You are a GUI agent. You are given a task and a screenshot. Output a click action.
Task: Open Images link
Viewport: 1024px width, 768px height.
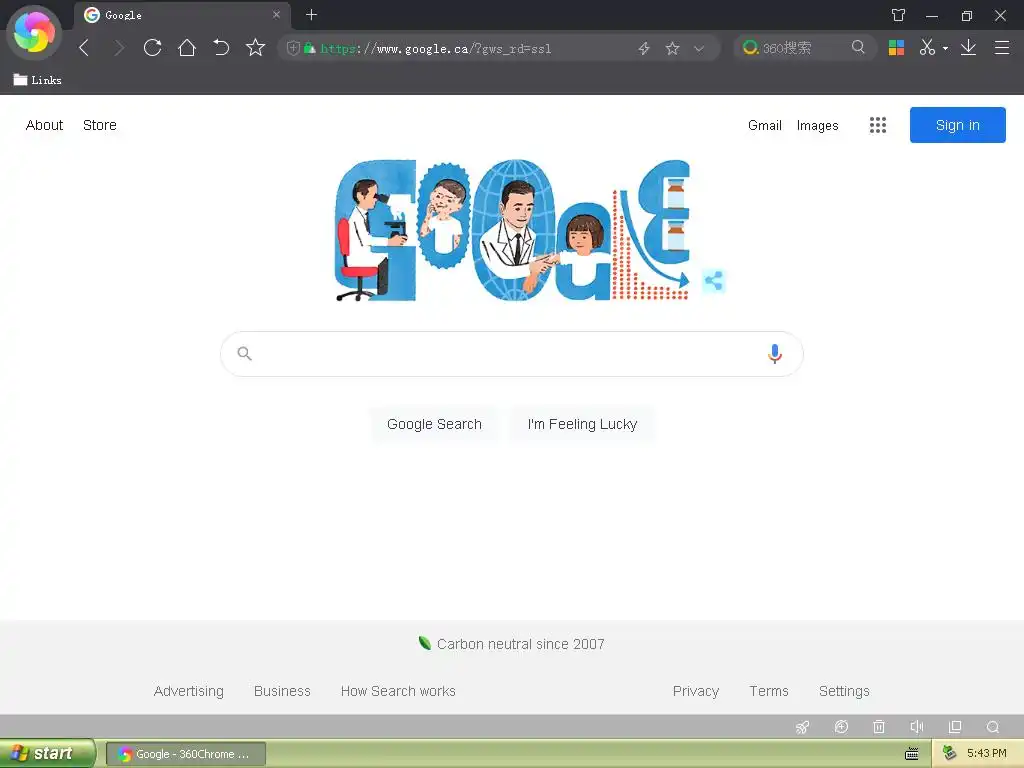818,125
